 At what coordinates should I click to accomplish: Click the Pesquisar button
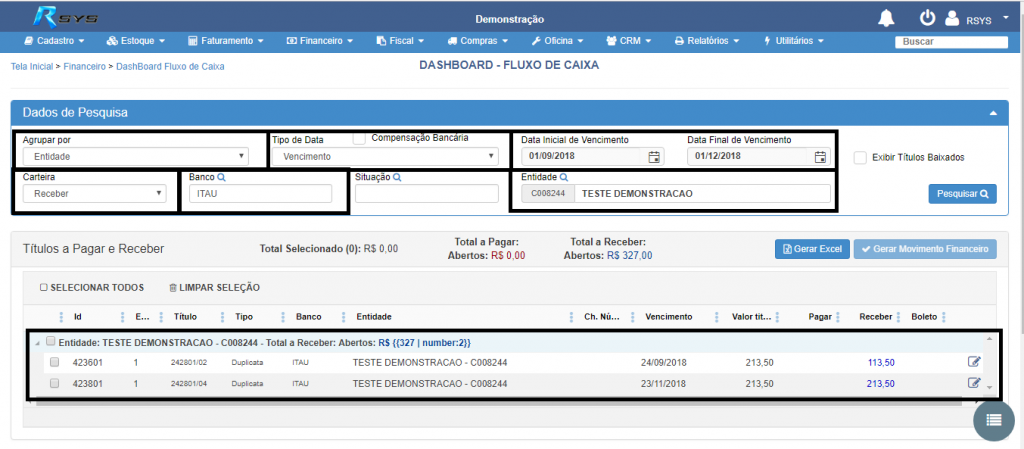pyautogui.click(x=962, y=194)
